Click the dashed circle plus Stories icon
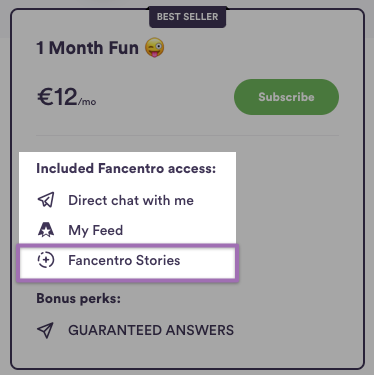The image size is (374, 375). click(x=46, y=260)
